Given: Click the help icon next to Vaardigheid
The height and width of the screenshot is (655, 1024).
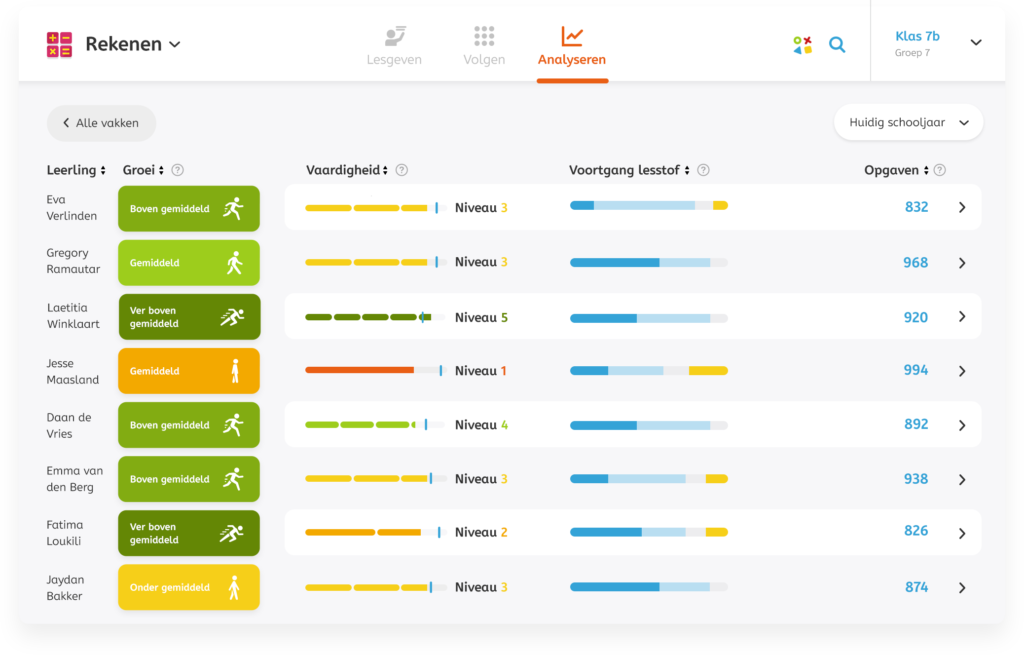Looking at the screenshot, I should coord(401,170).
